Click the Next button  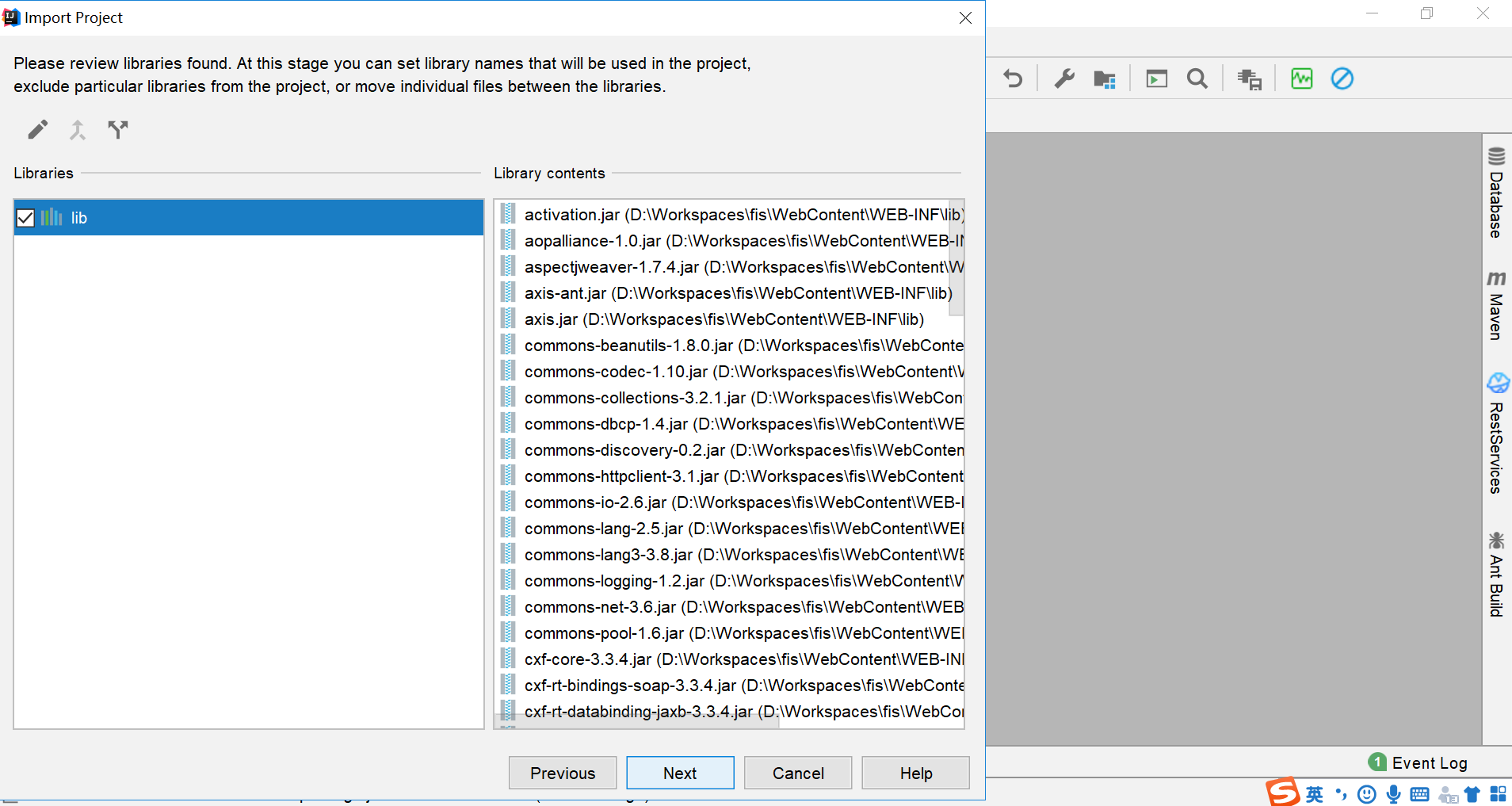coord(680,773)
